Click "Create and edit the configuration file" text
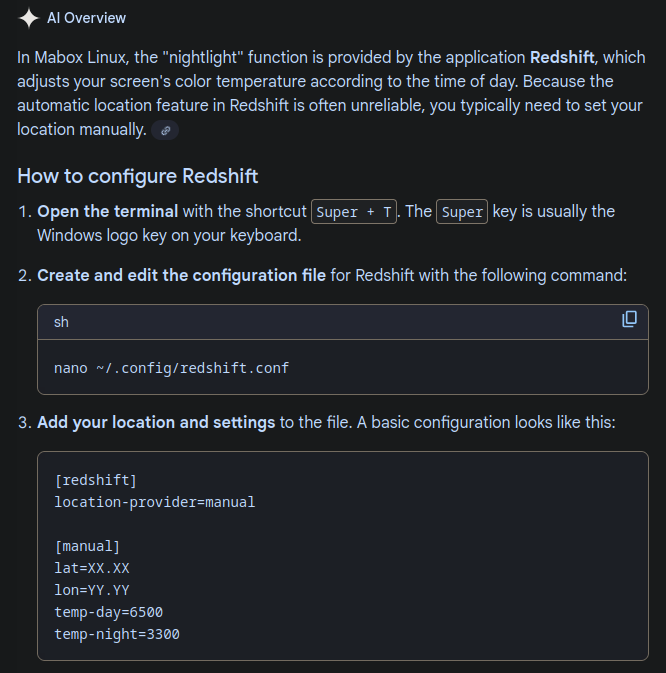The height and width of the screenshot is (673, 666). point(181,274)
